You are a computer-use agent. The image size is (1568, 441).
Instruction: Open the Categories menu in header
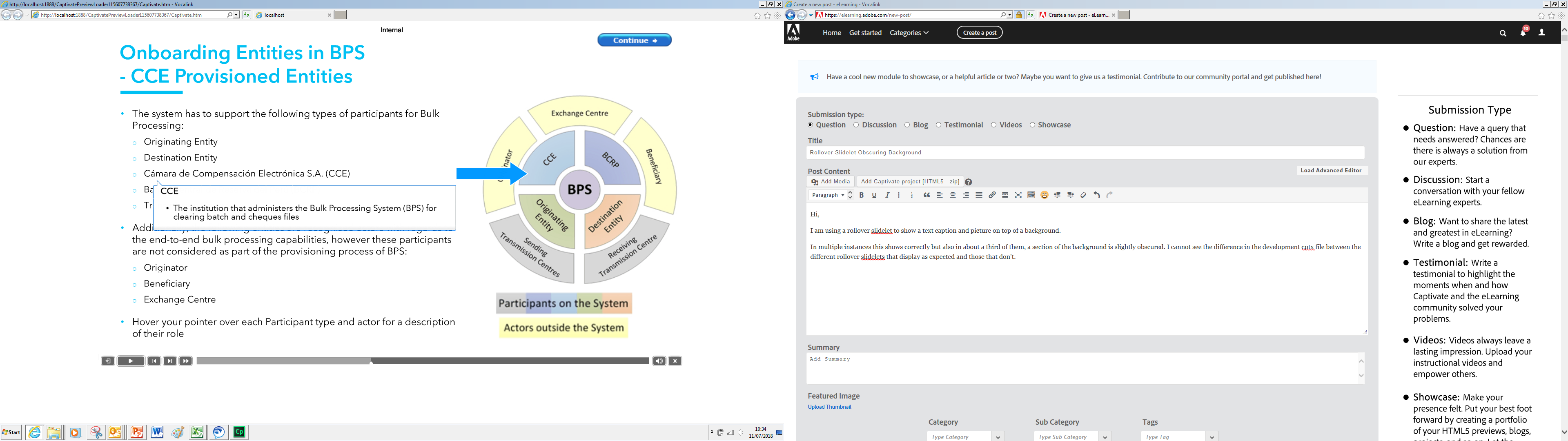[909, 33]
